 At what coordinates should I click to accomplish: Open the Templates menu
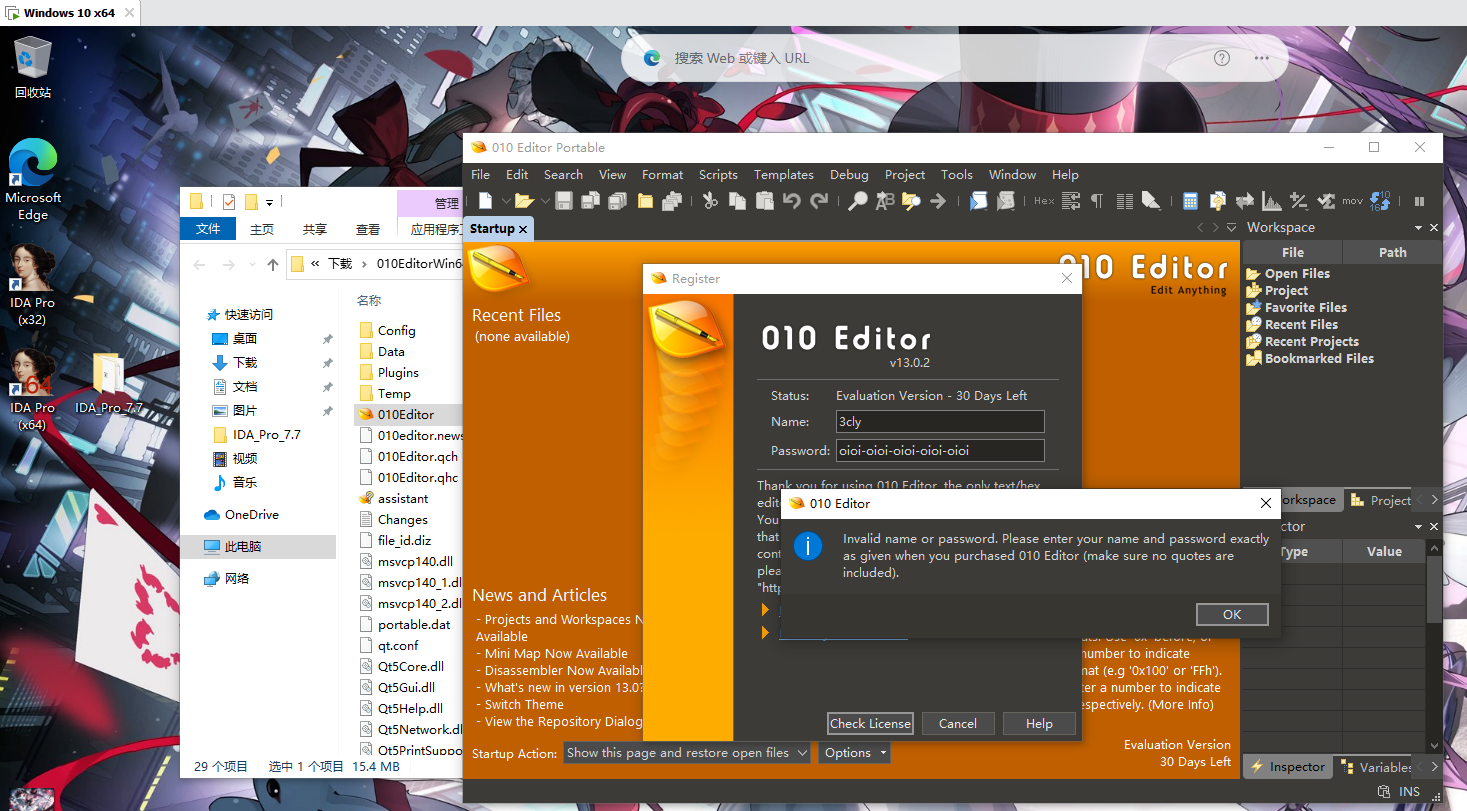pos(783,174)
